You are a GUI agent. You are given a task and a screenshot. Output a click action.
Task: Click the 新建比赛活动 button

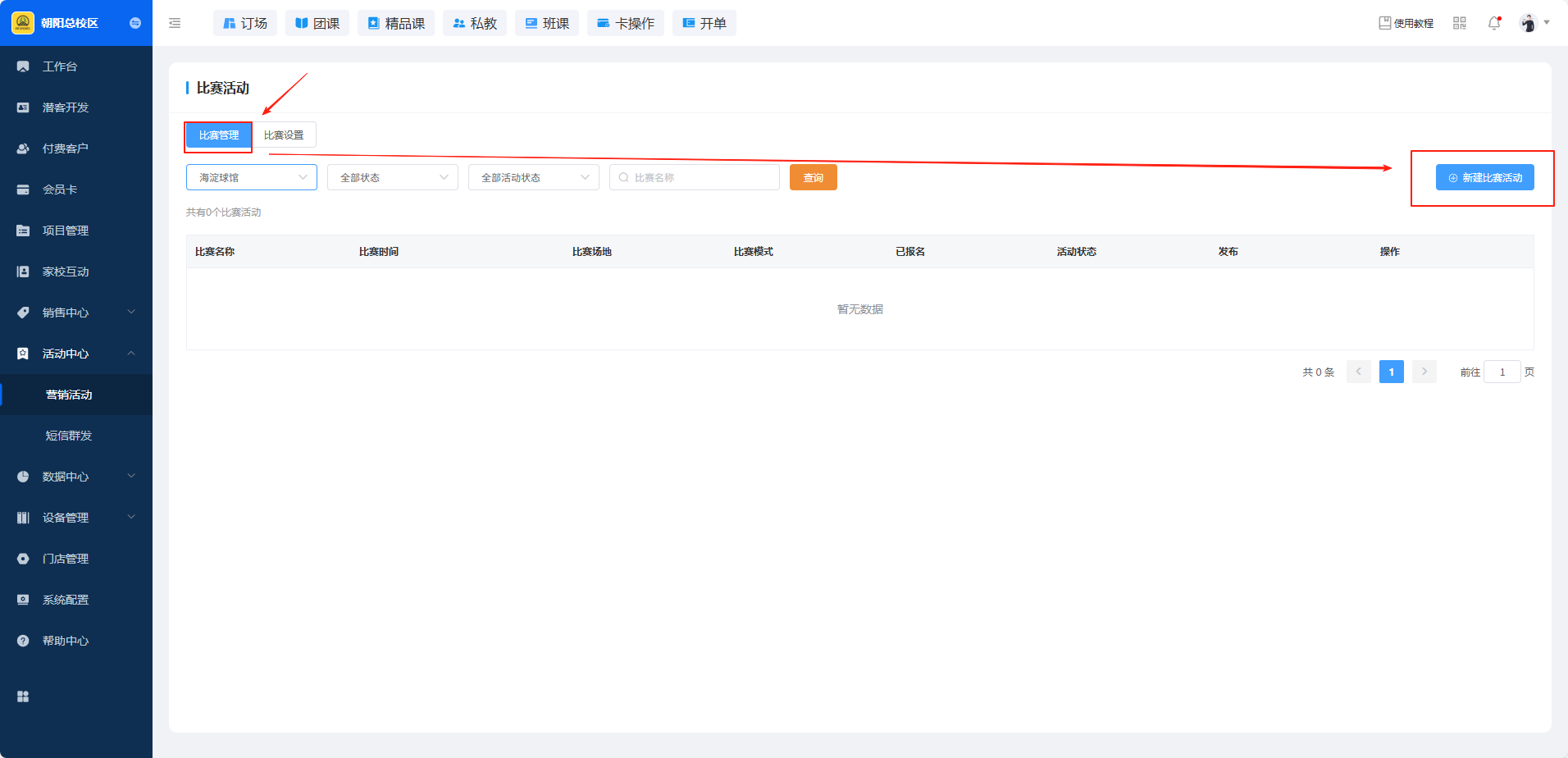click(1484, 177)
